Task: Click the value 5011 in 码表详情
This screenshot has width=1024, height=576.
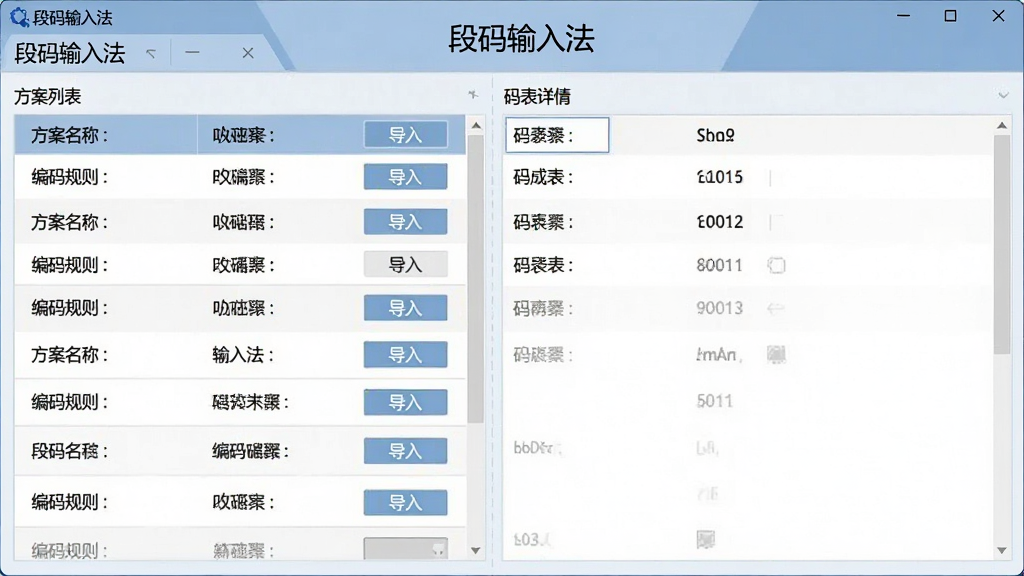Action: [714, 401]
